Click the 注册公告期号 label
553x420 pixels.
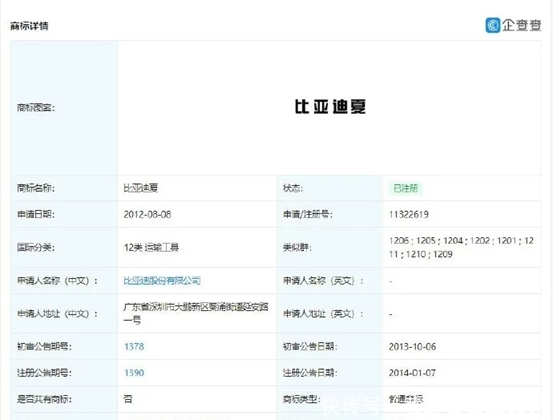click(44, 373)
